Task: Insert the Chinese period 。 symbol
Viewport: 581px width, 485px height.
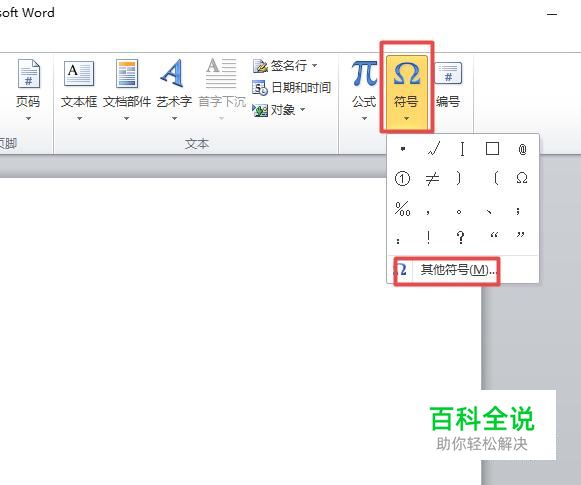Action: 459,211
